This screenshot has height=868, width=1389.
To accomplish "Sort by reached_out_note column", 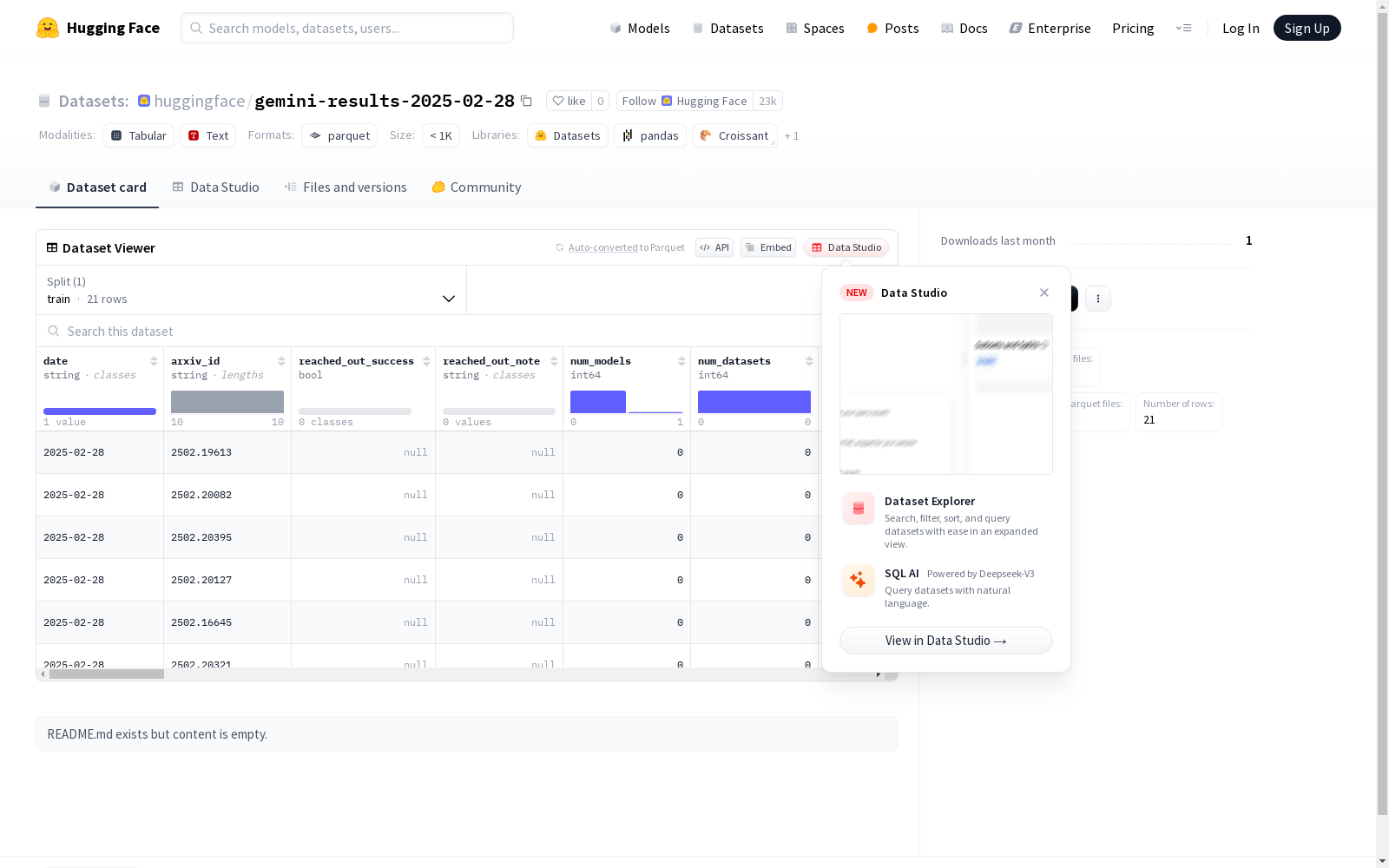I will pyautogui.click(x=554, y=361).
